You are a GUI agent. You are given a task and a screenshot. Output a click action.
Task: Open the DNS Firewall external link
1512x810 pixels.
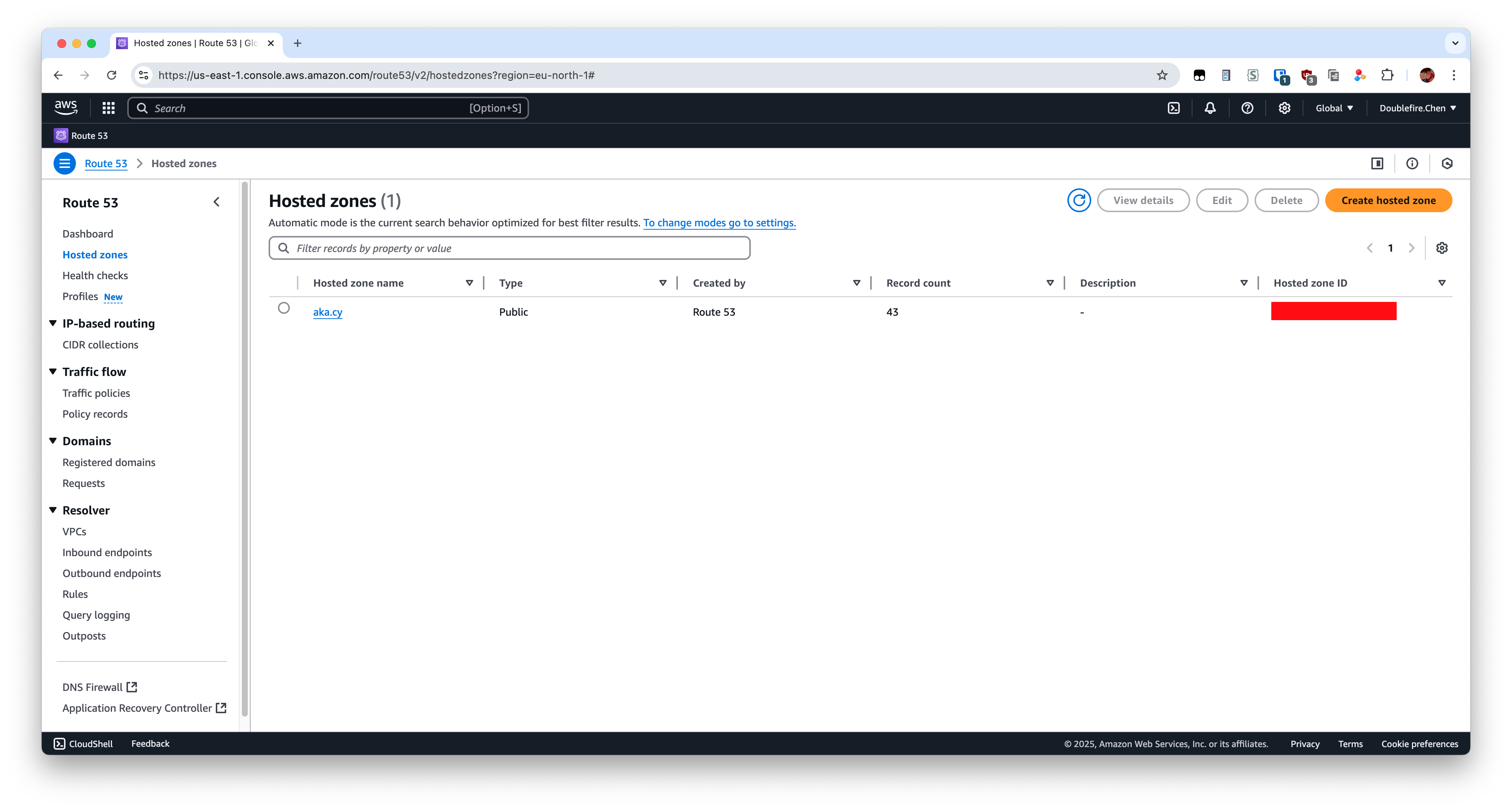(x=99, y=687)
